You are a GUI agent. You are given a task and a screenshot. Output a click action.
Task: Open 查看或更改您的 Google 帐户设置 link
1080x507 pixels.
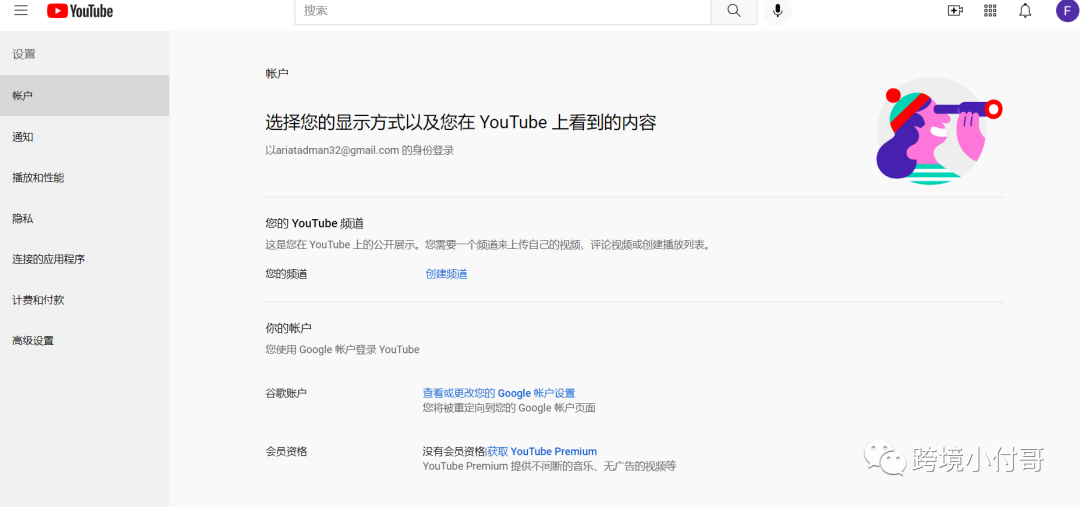tap(499, 393)
